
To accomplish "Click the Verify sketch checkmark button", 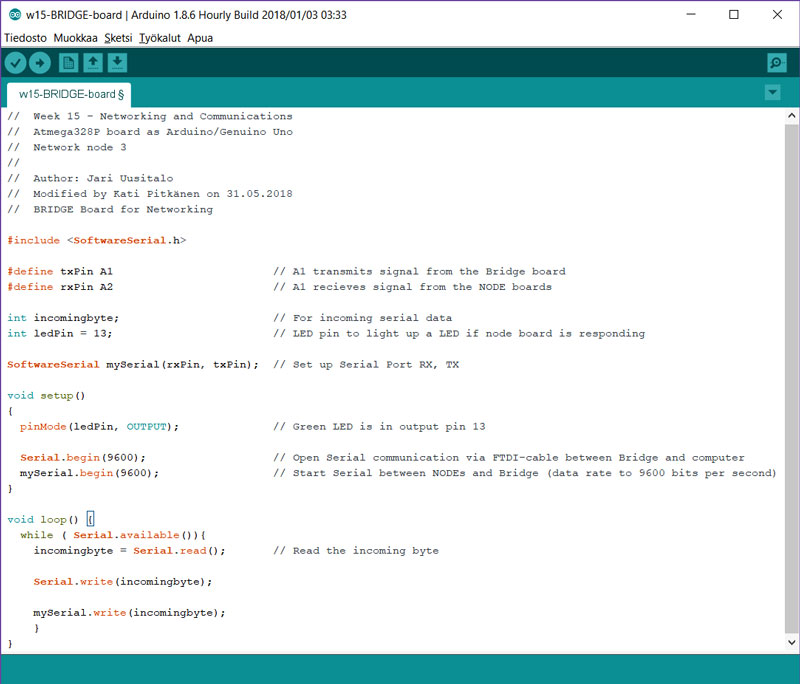I will (x=16, y=63).
